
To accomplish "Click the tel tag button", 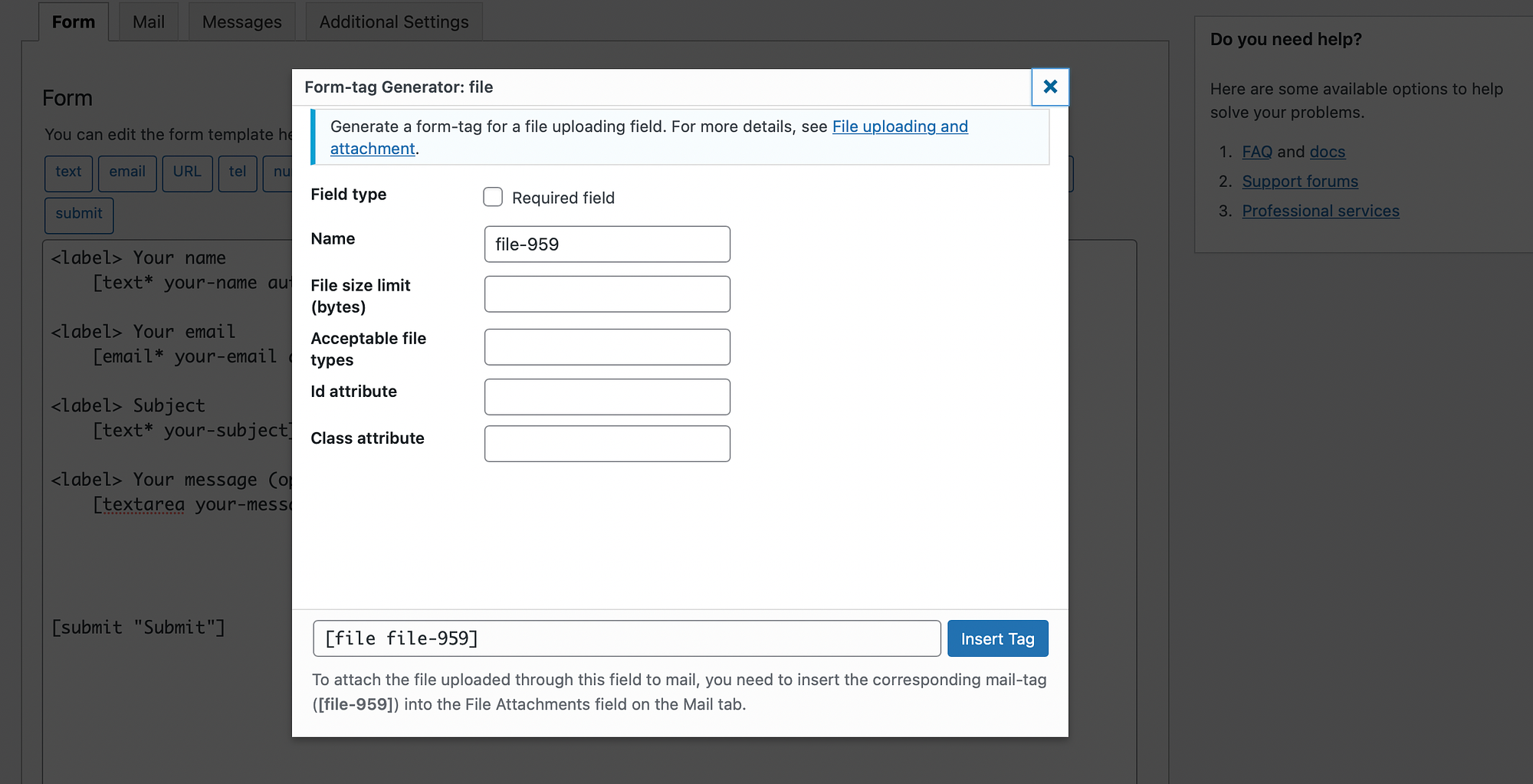I will tap(238, 173).
